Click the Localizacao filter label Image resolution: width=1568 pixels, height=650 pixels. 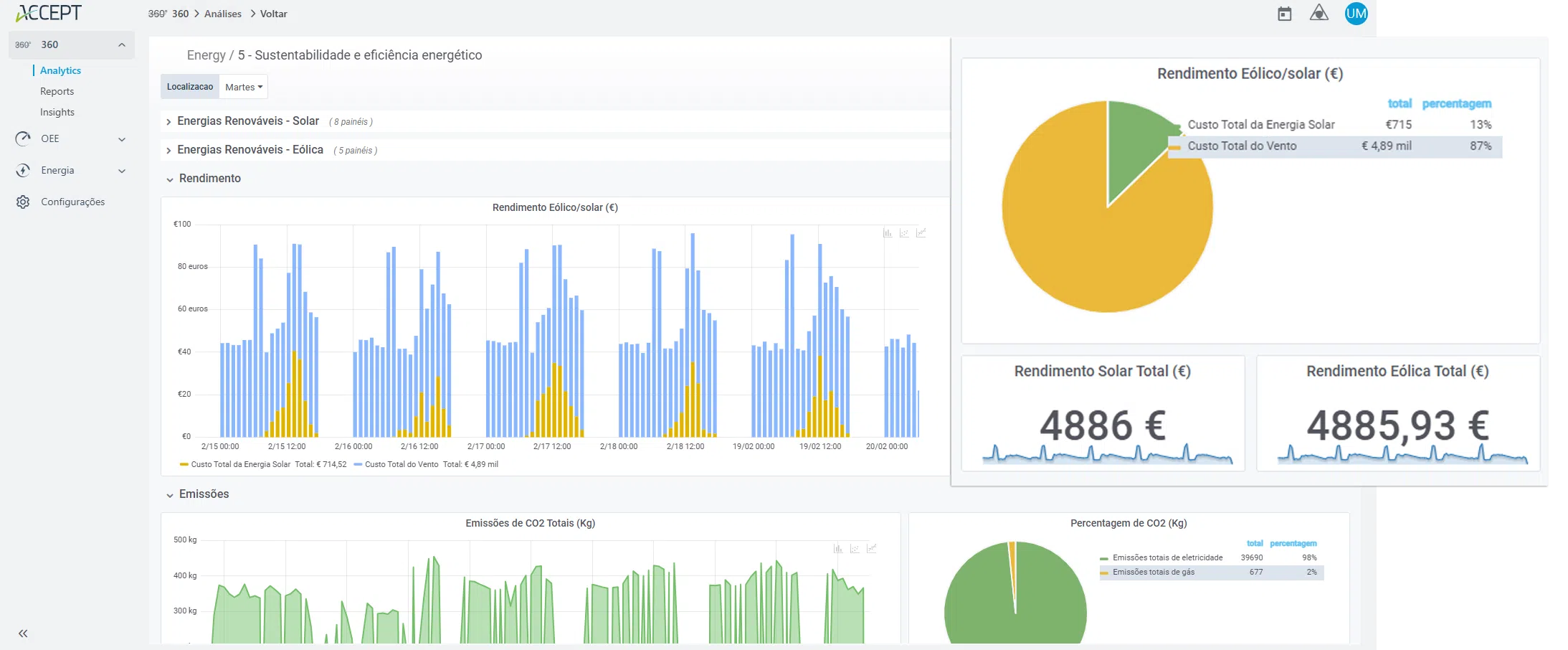point(190,87)
